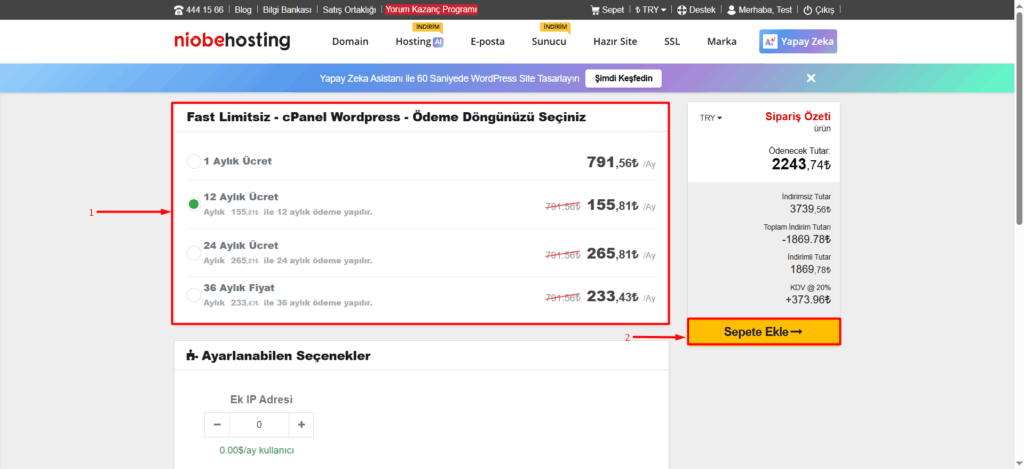1024x469 pixels.
Task: Expand the Hosting menu
Action: click(419, 41)
